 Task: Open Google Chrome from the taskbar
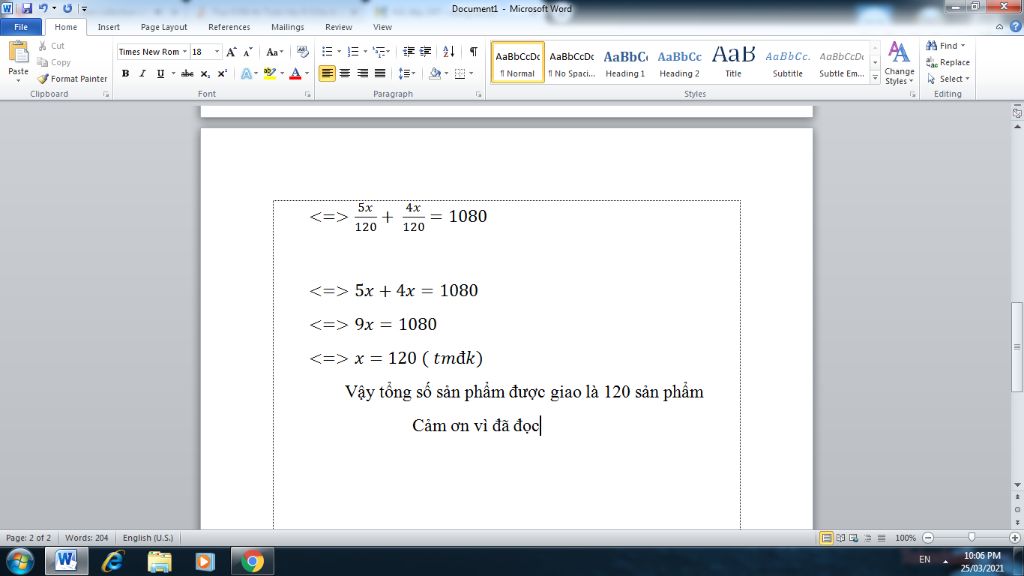pos(252,561)
